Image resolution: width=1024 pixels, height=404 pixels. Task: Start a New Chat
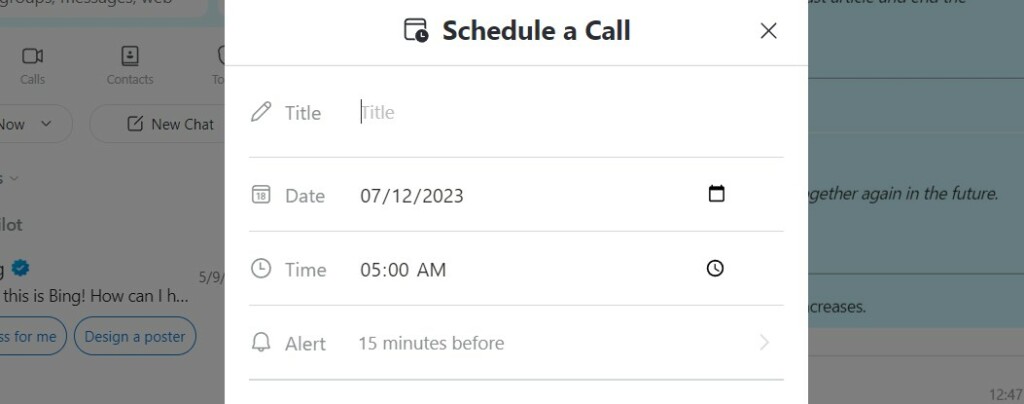[x=170, y=124]
